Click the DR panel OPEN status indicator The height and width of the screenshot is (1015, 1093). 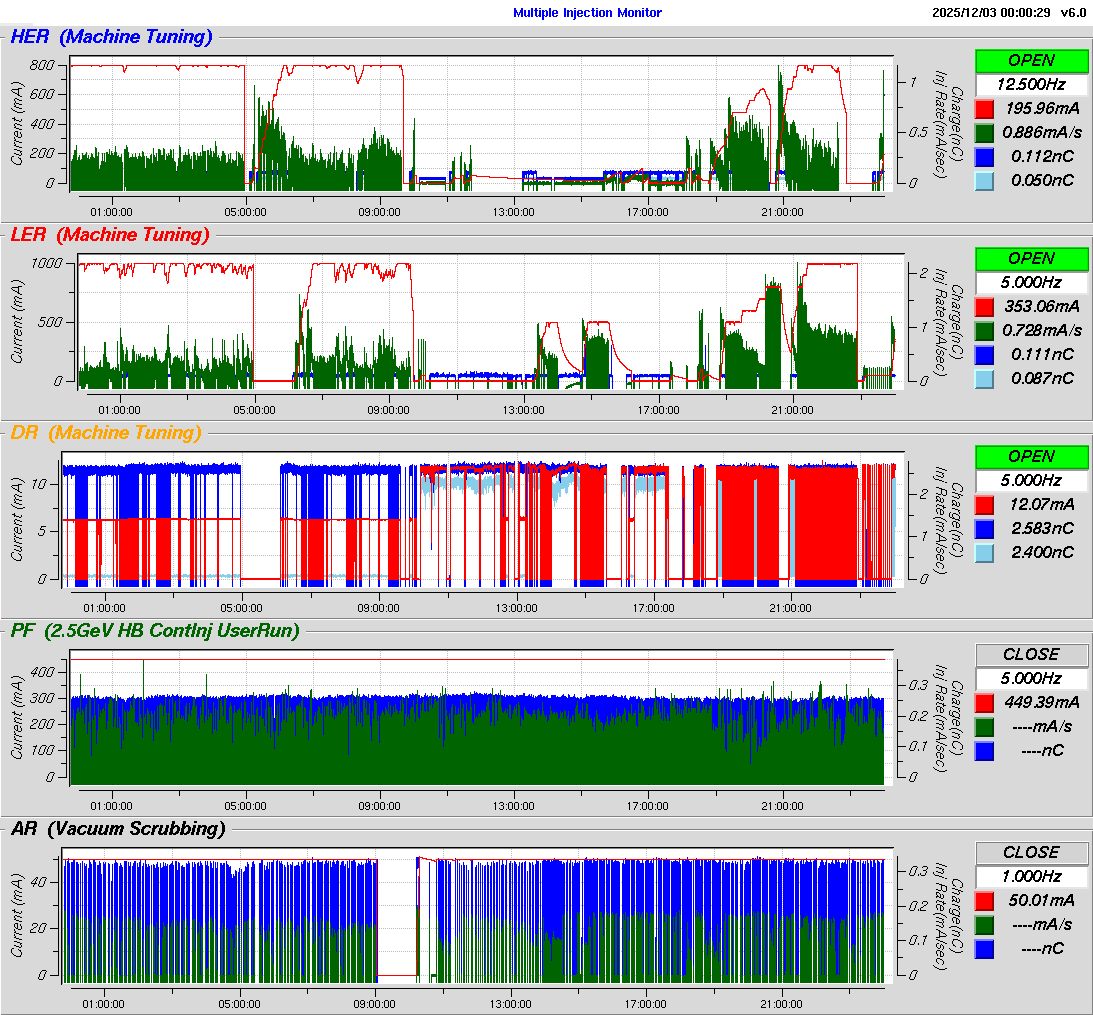(1031, 456)
